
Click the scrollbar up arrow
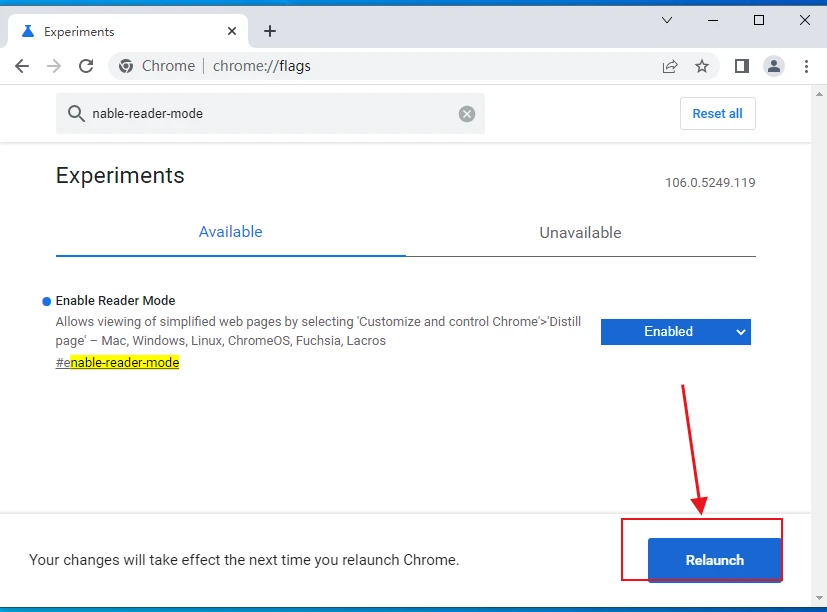(819, 94)
